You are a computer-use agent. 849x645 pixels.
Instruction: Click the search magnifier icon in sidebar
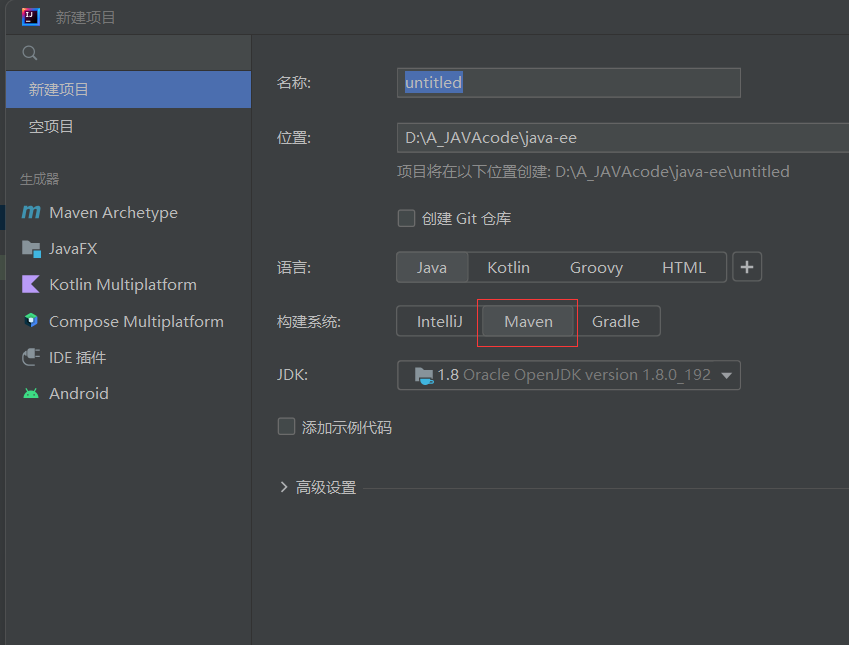pos(30,53)
